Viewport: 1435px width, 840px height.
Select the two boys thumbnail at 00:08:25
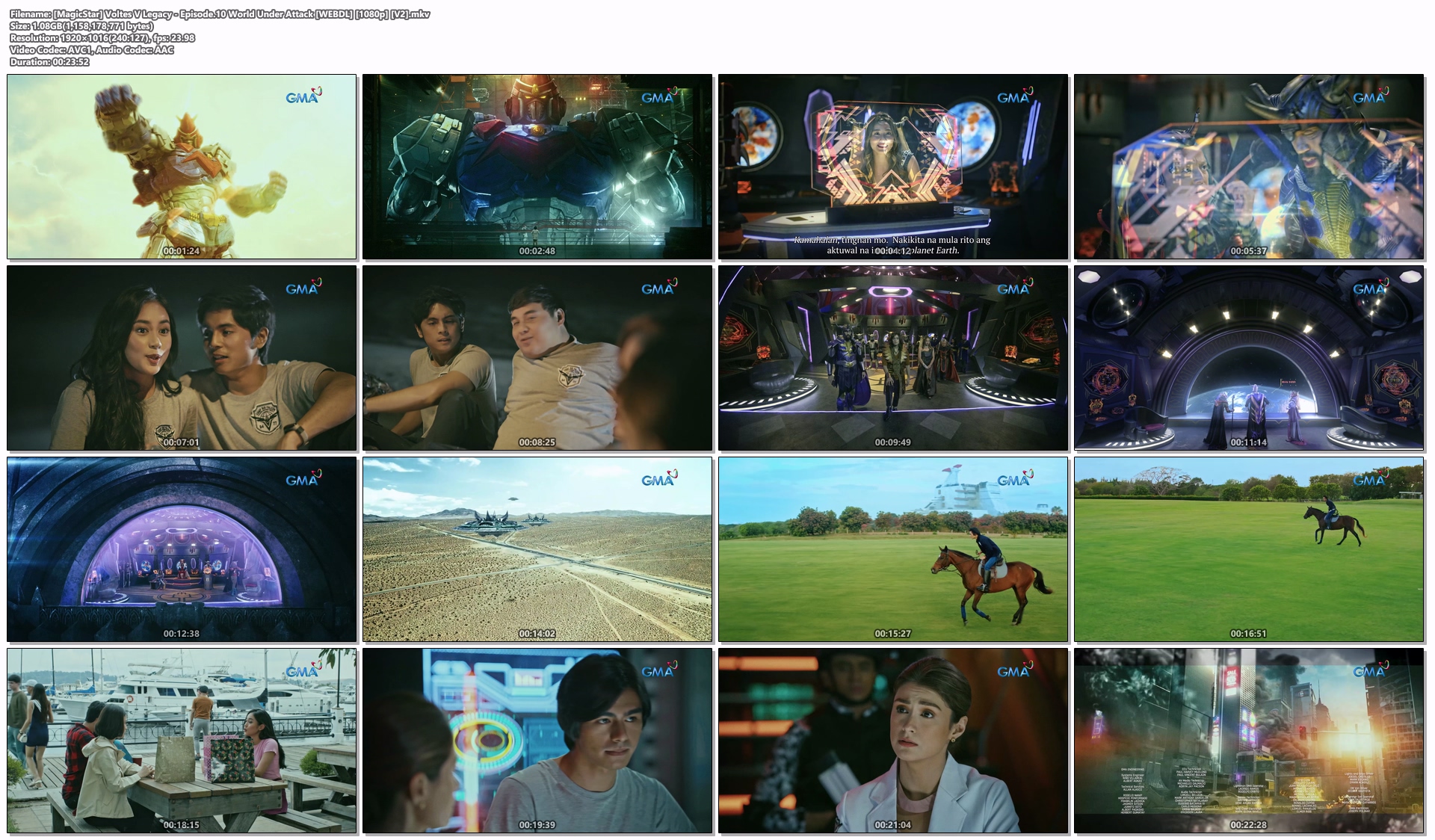pyautogui.click(x=537, y=358)
